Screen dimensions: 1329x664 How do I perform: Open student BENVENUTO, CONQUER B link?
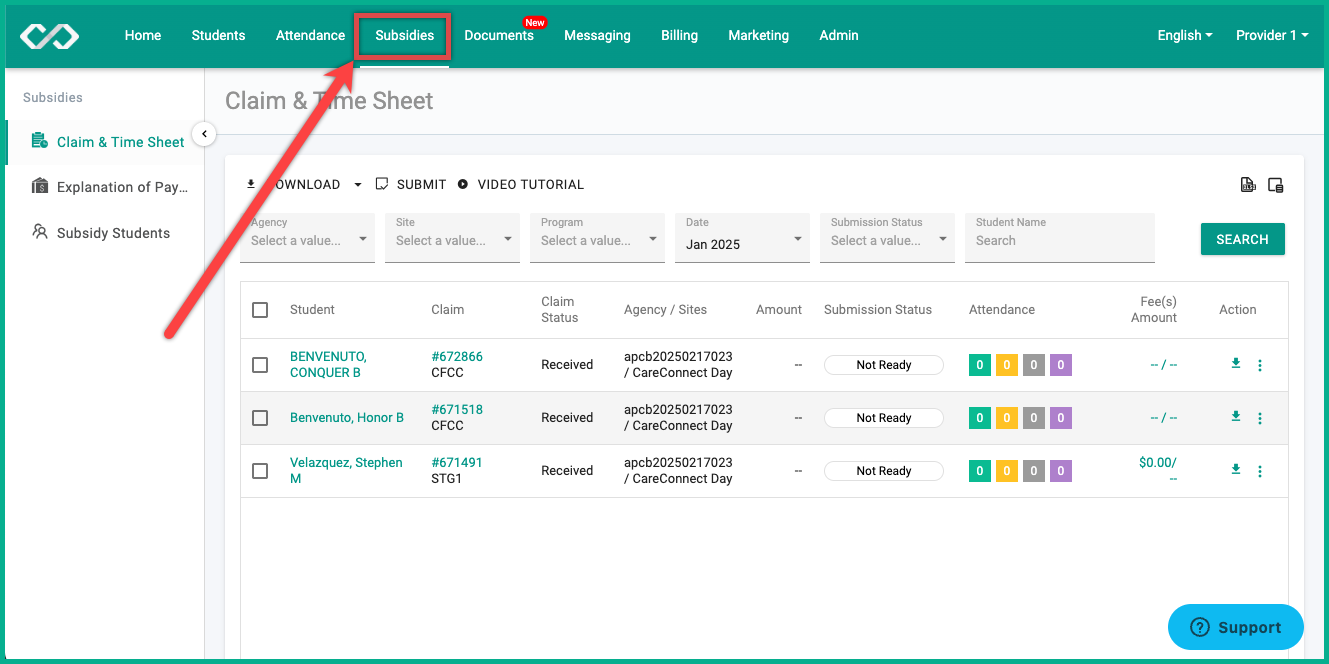click(326, 364)
